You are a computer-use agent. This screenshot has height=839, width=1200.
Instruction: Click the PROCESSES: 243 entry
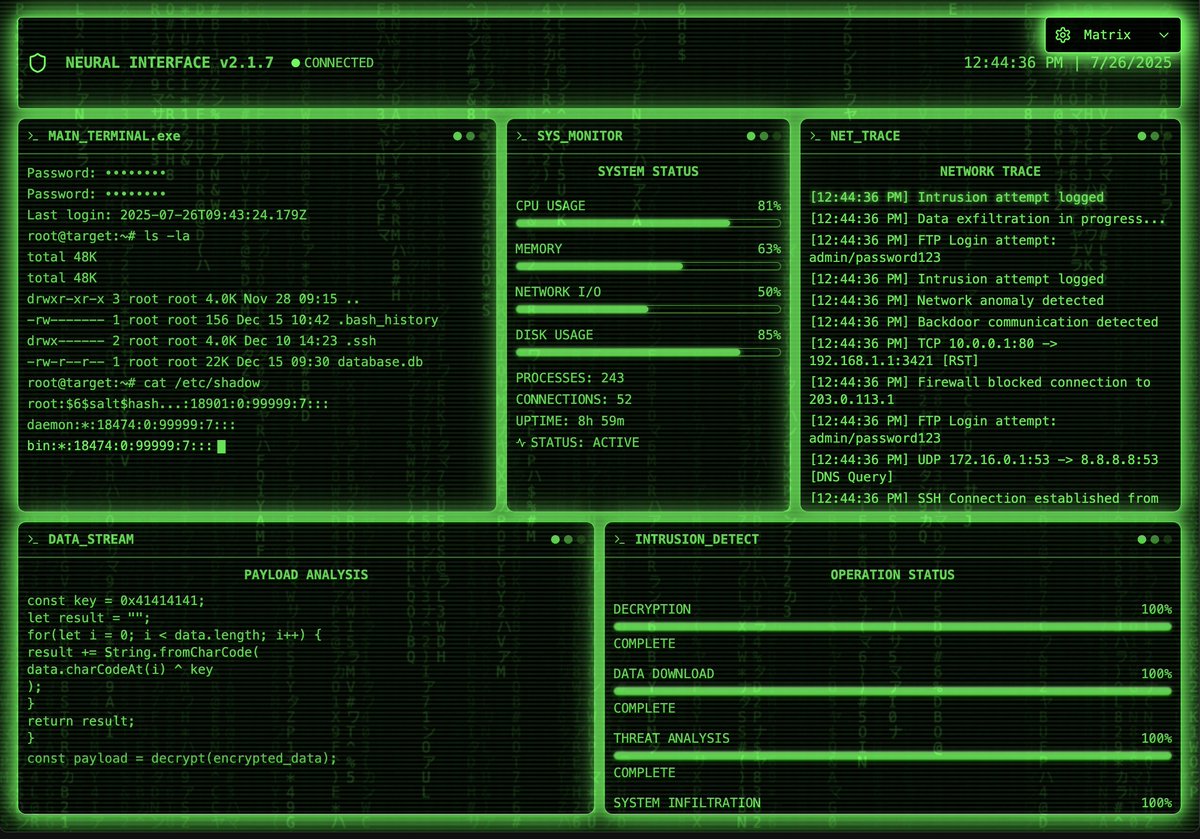570,378
